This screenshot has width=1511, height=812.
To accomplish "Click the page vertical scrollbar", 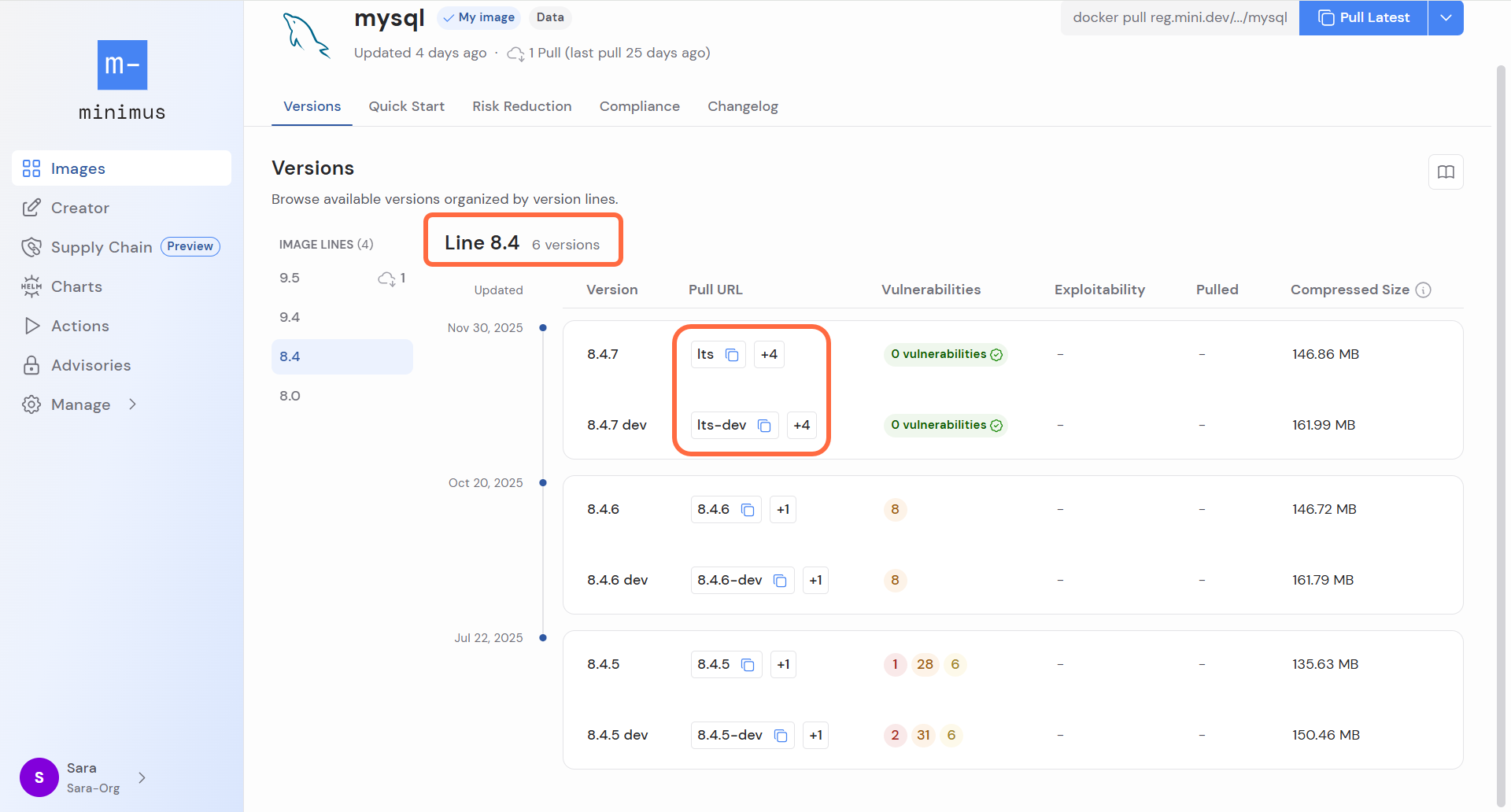I will pos(1501,437).
